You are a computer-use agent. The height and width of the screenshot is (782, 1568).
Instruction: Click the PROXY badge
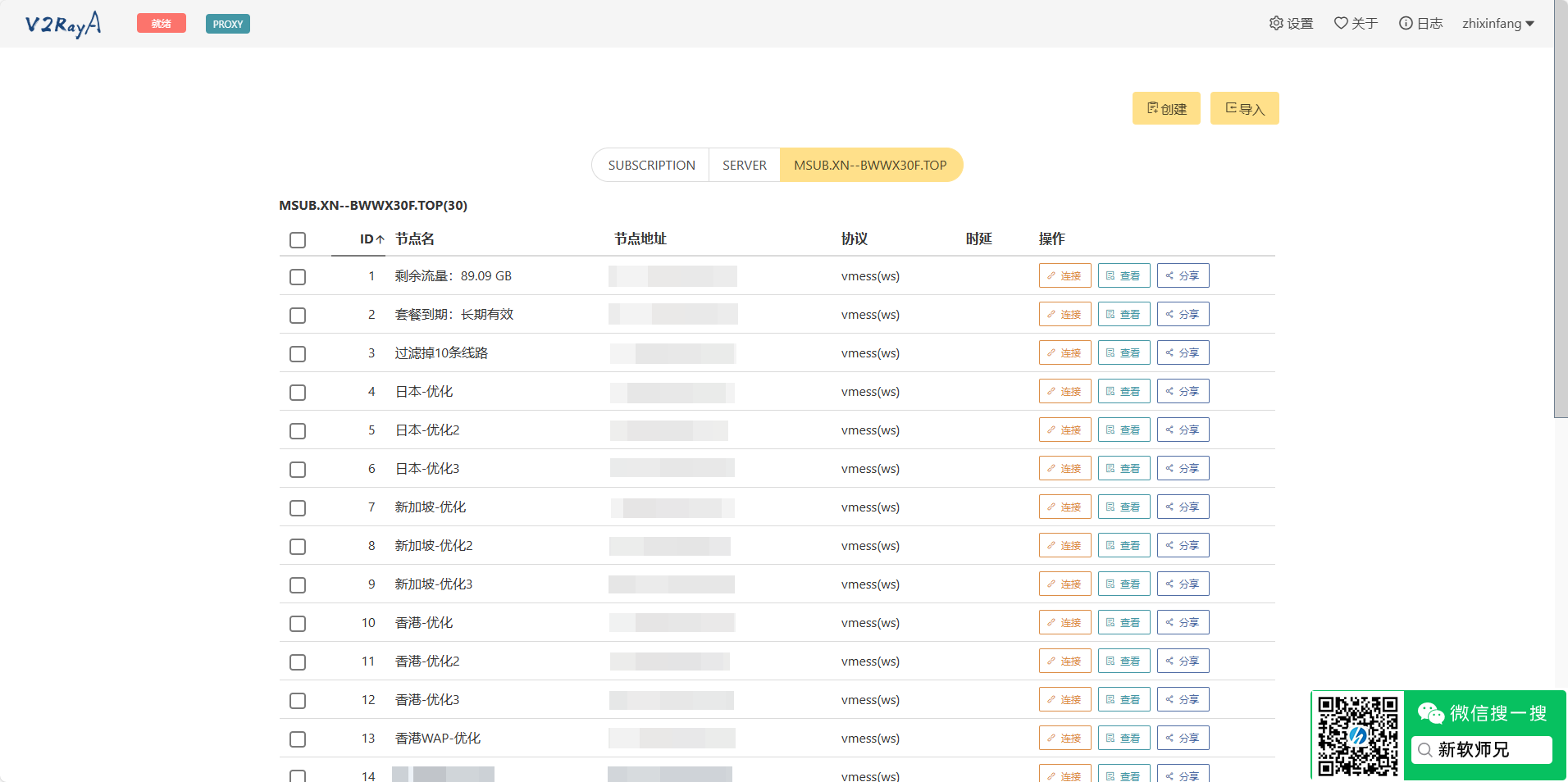227,24
